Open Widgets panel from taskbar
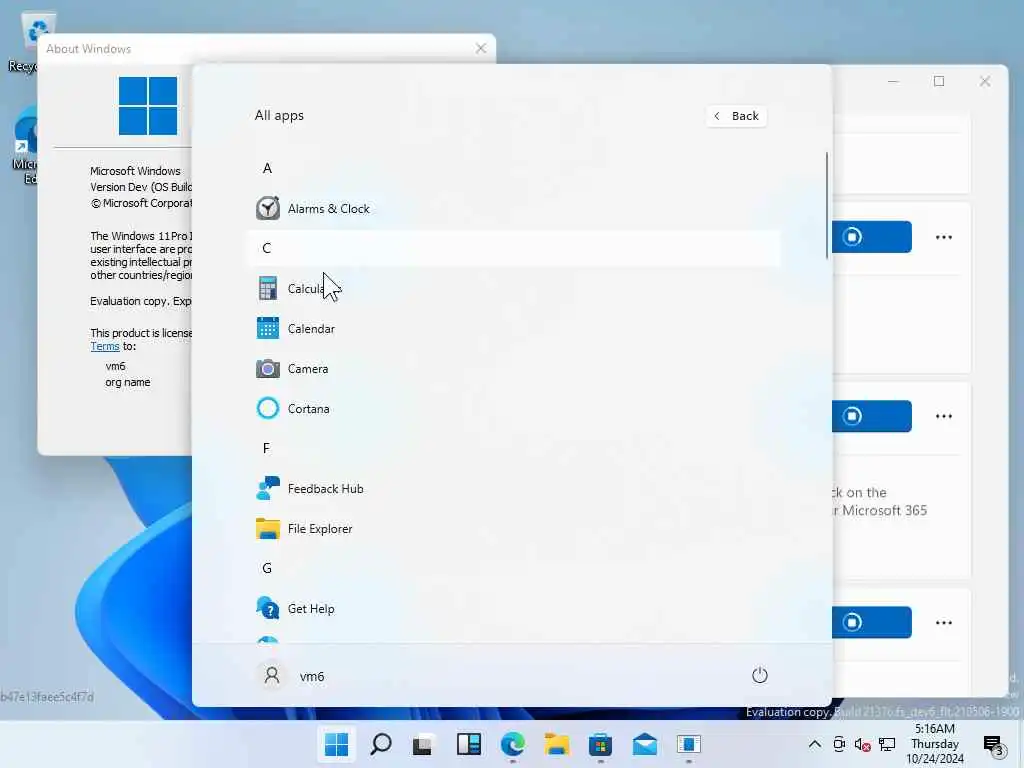The height and width of the screenshot is (768, 1024). coord(469,744)
